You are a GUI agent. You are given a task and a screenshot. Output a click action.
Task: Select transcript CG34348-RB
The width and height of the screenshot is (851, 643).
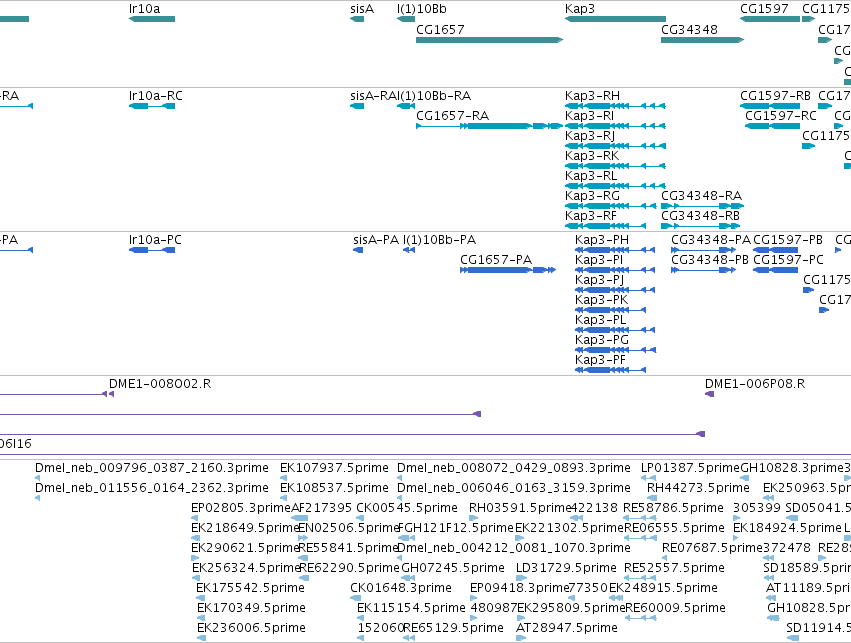(700, 226)
